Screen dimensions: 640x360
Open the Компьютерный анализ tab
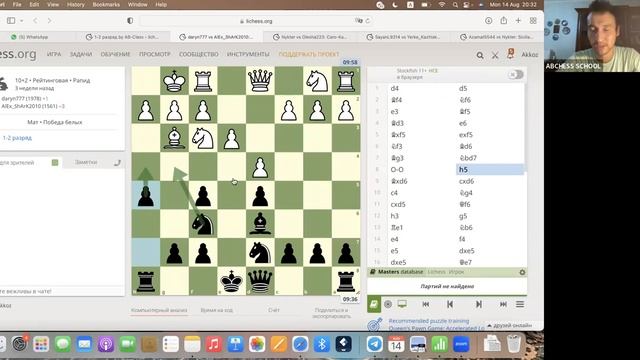click(x=159, y=310)
